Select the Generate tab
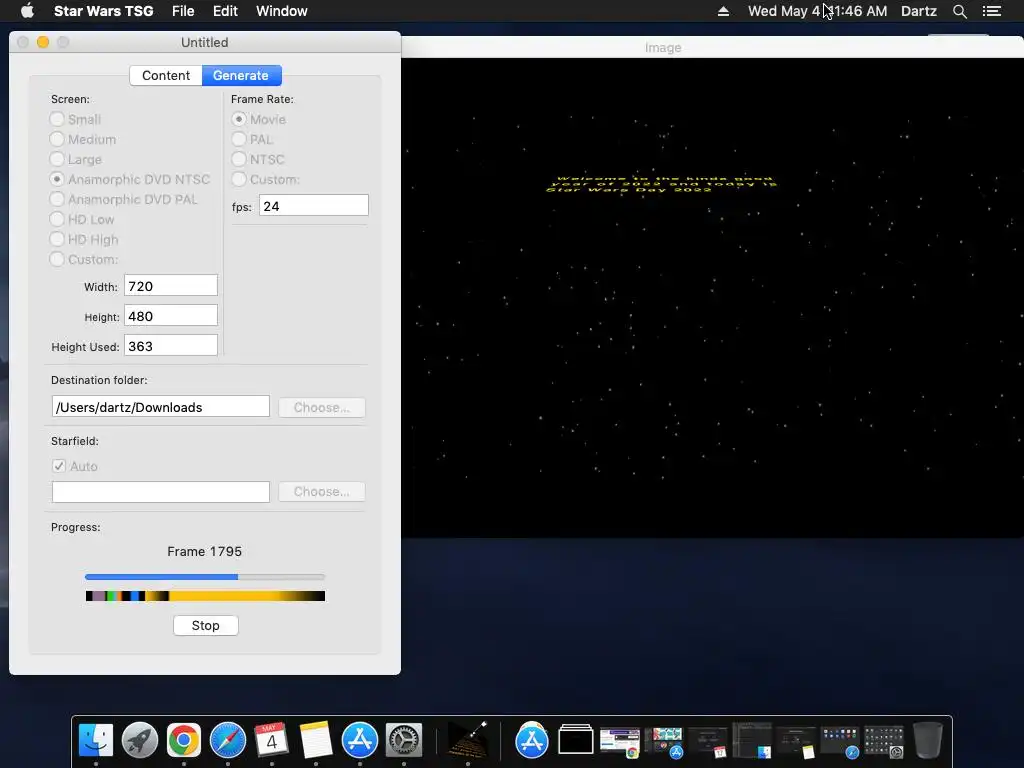 [241, 75]
